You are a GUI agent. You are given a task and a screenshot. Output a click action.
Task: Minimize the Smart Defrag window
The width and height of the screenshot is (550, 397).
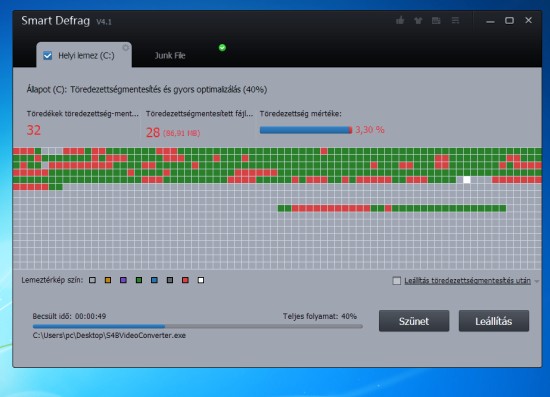pos(490,21)
